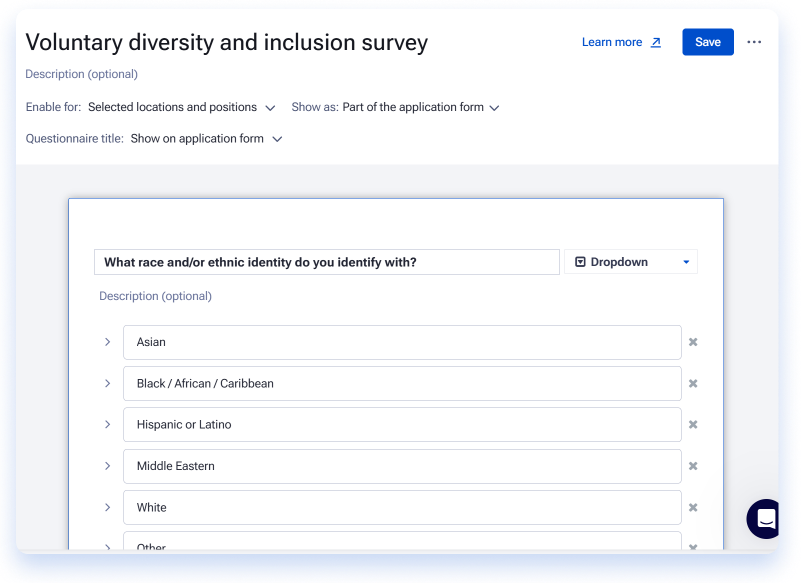
Task: Expand the Middle Eastern chevron
Action: click(x=107, y=466)
